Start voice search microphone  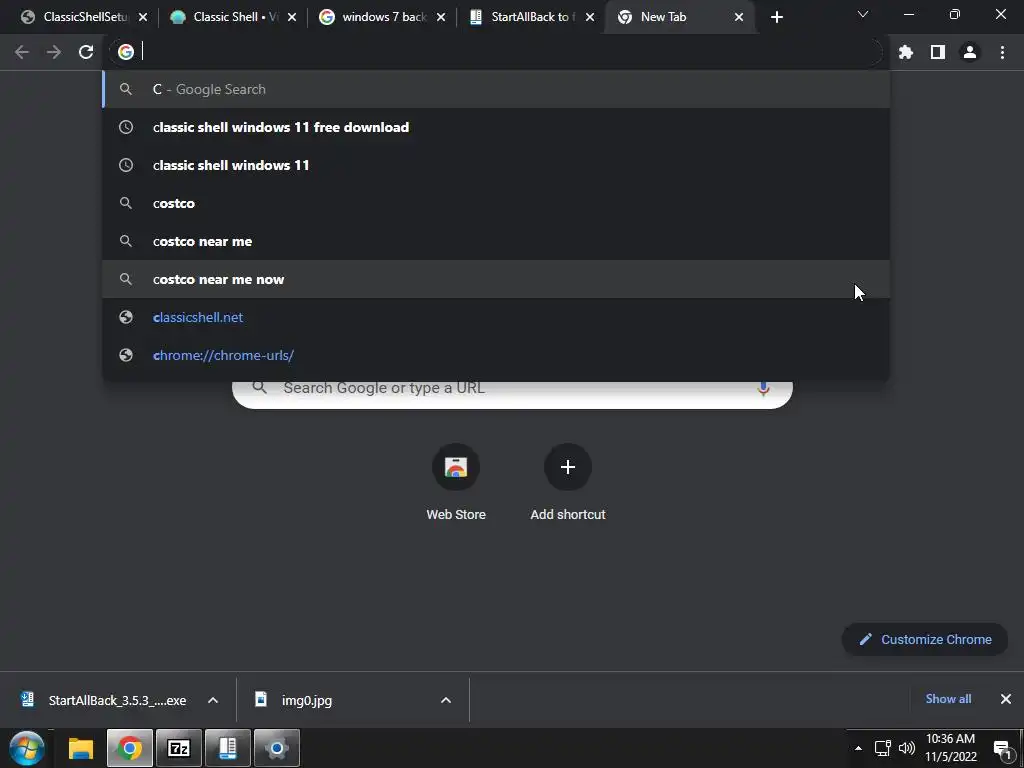coord(763,389)
